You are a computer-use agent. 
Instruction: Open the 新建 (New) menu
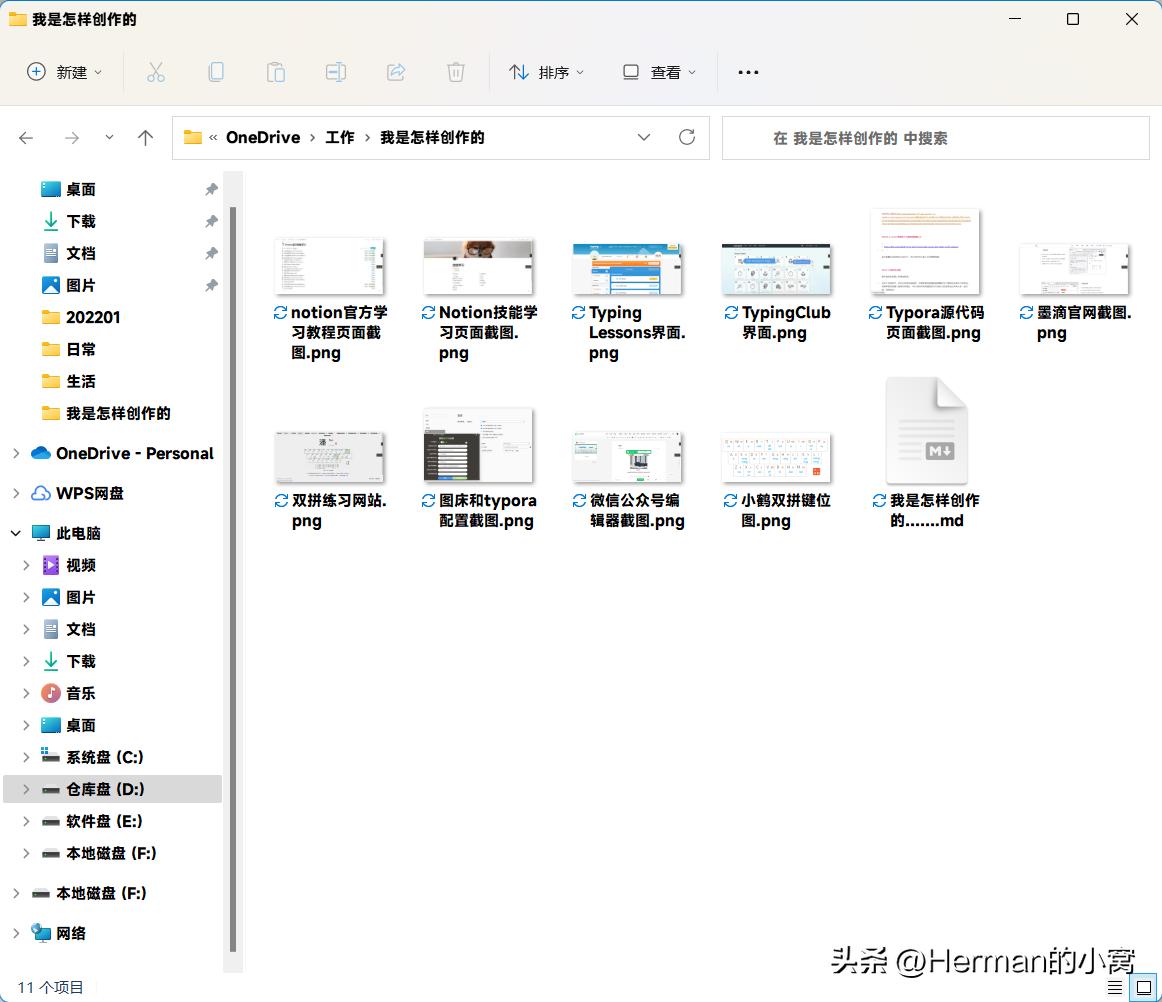(64, 71)
